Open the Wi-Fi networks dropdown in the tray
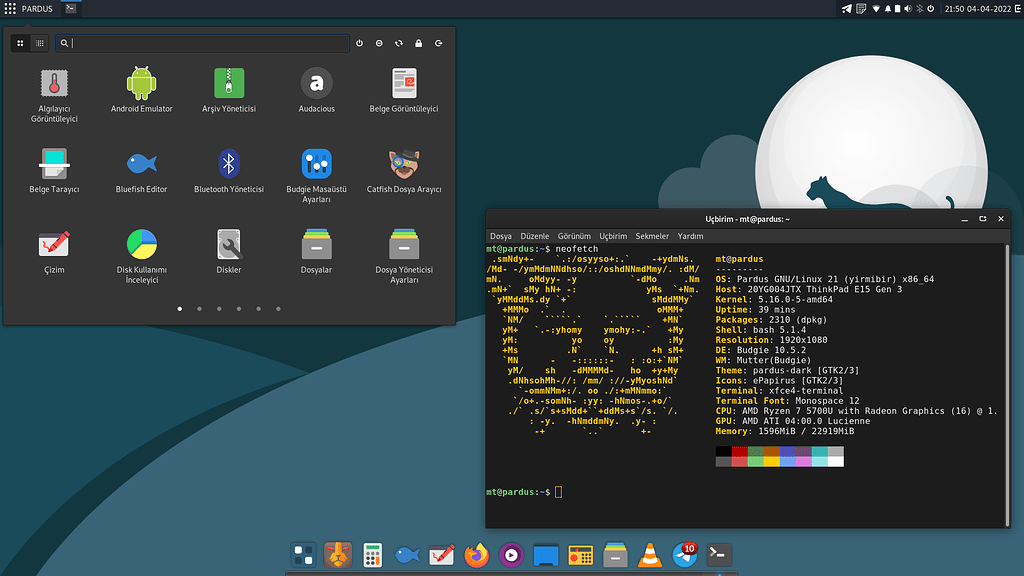1024x576 pixels. [876, 9]
